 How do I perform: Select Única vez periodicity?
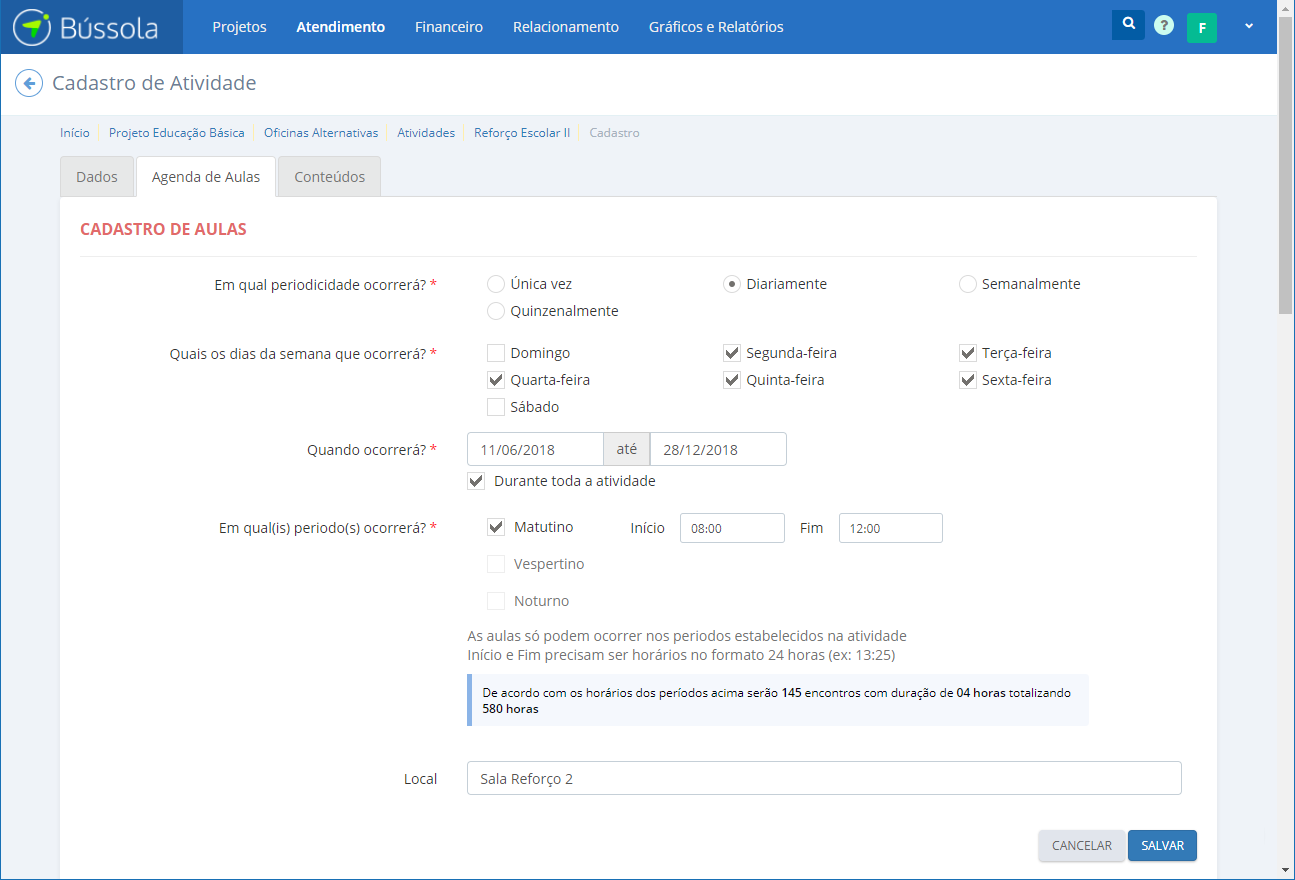496,284
